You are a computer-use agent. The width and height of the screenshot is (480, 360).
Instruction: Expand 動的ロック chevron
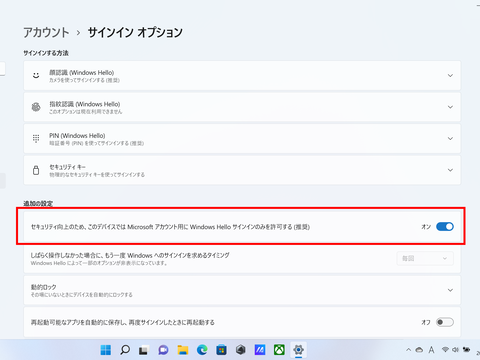[x=450, y=290]
